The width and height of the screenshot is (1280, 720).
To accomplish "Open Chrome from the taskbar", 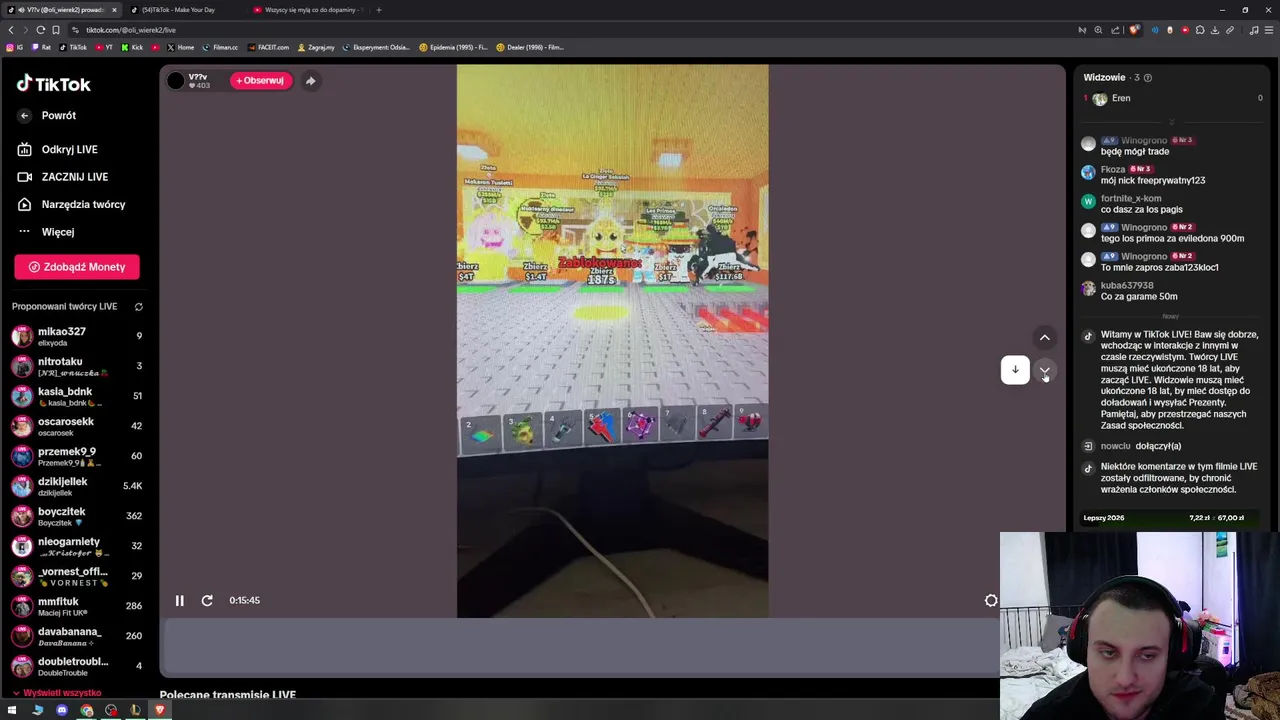I will point(87,711).
